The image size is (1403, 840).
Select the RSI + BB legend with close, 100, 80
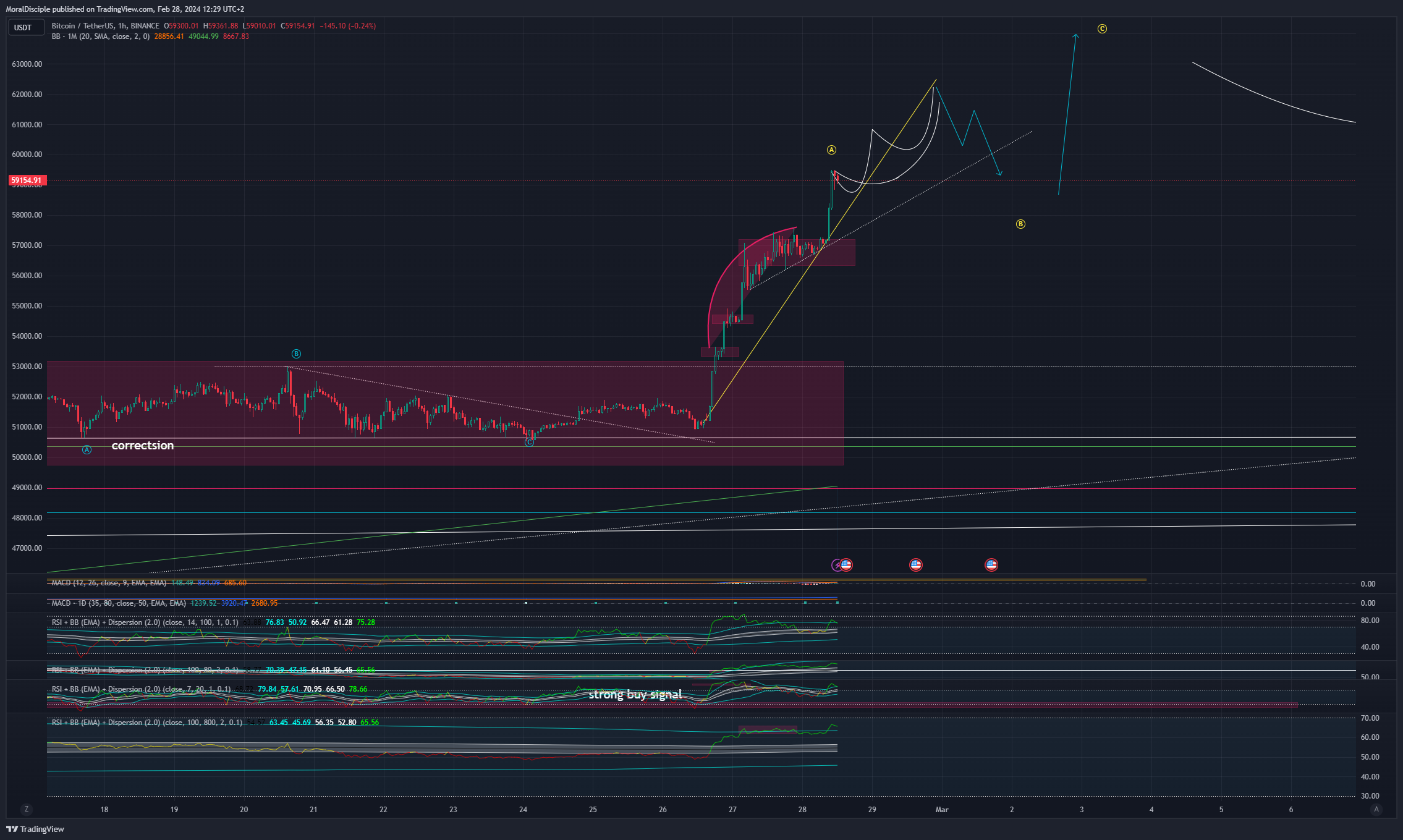[x=145, y=670]
